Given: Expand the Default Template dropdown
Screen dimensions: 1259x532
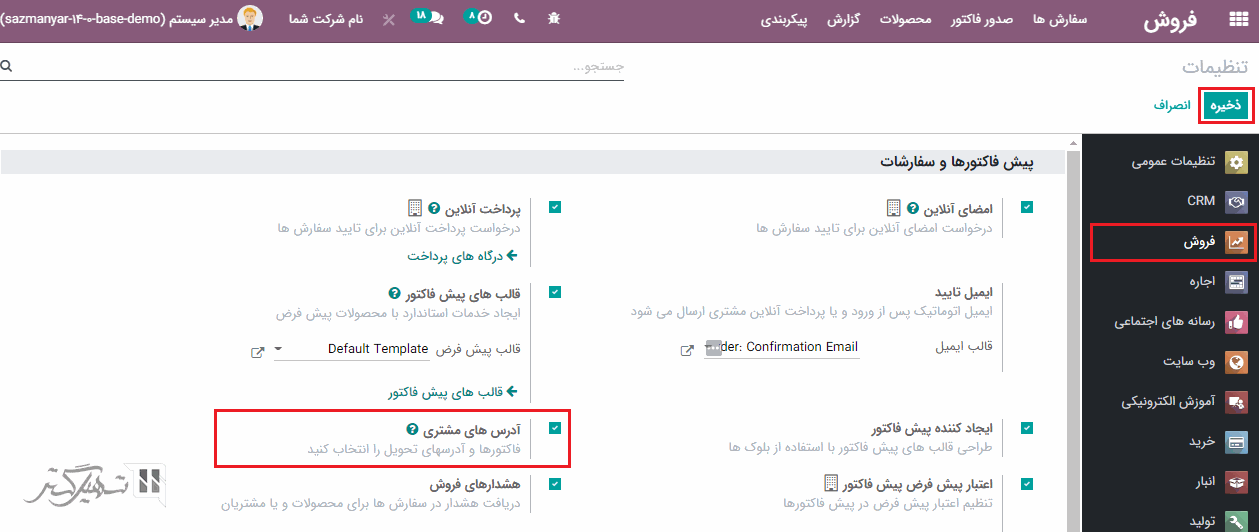Looking at the screenshot, I should (279, 349).
